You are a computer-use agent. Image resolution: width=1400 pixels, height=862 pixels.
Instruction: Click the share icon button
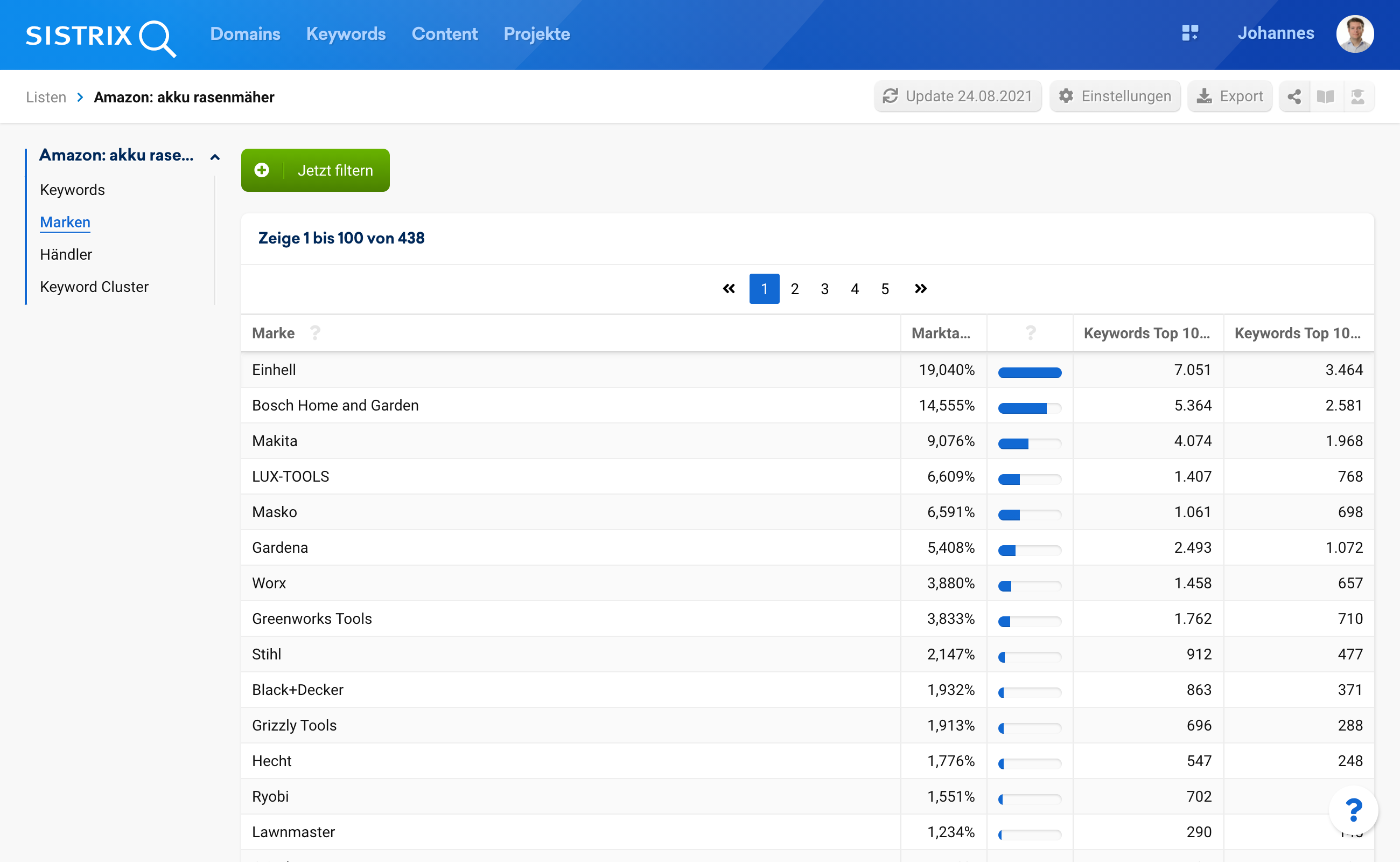(1294, 96)
